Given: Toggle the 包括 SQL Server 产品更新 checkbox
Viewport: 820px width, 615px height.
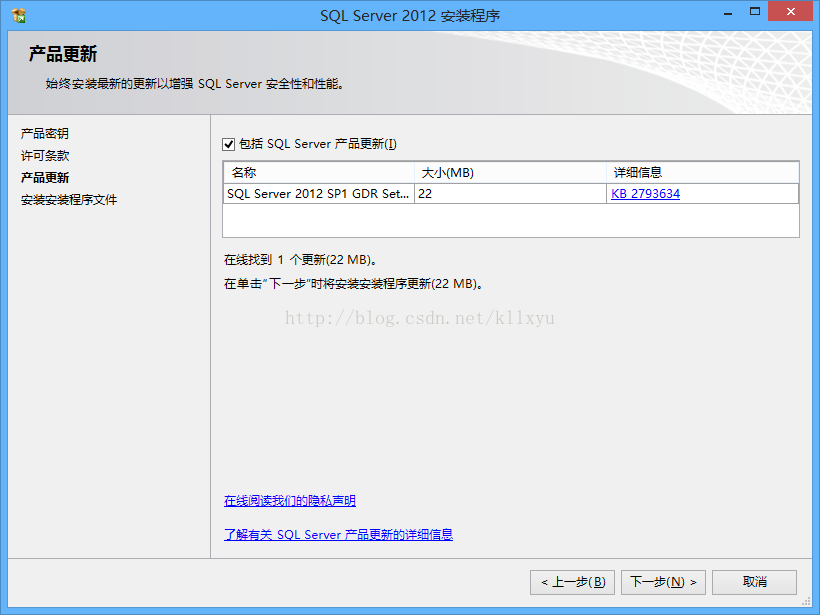Looking at the screenshot, I should click(x=229, y=144).
